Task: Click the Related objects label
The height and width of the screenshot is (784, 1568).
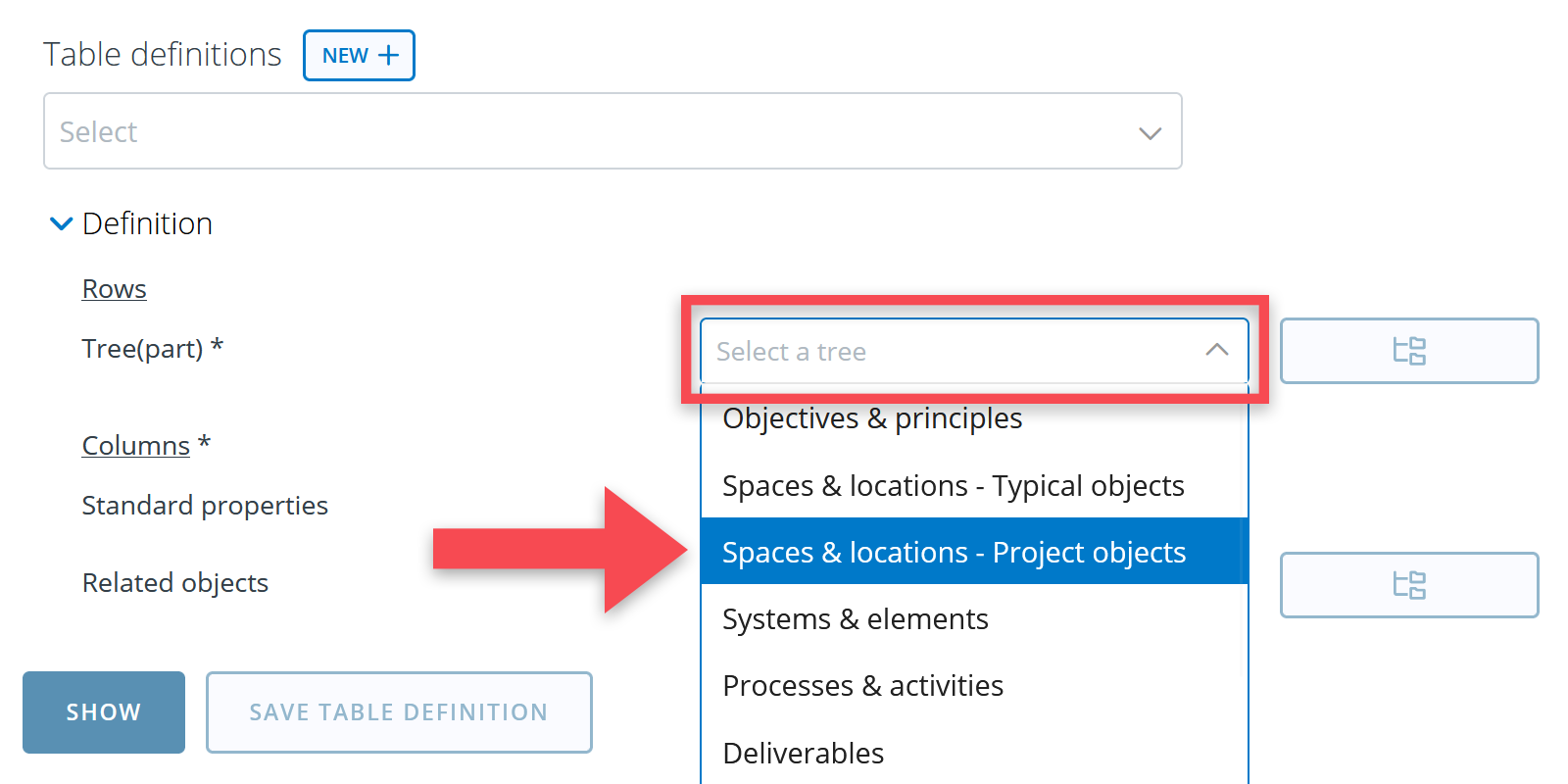Action: point(175,583)
